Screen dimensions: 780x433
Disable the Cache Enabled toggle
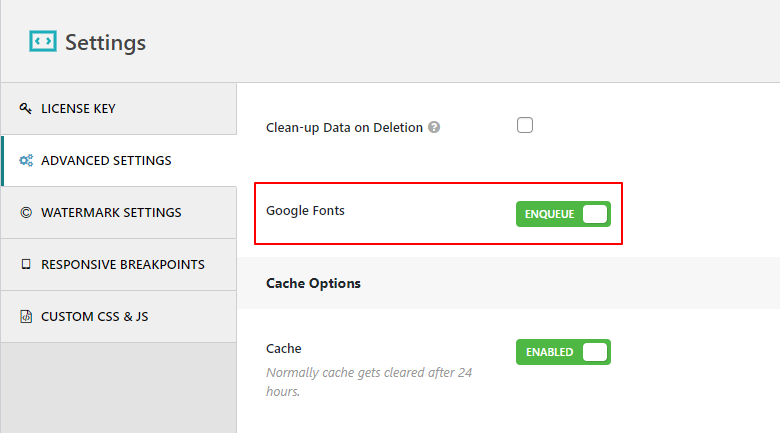click(563, 352)
